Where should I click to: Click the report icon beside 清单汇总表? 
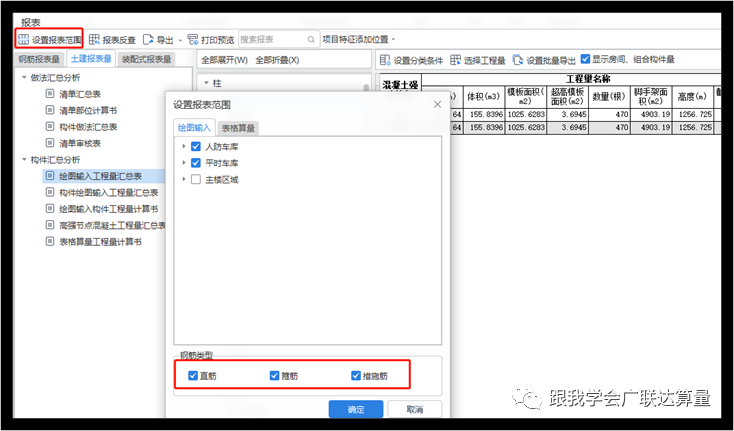tap(50, 94)
